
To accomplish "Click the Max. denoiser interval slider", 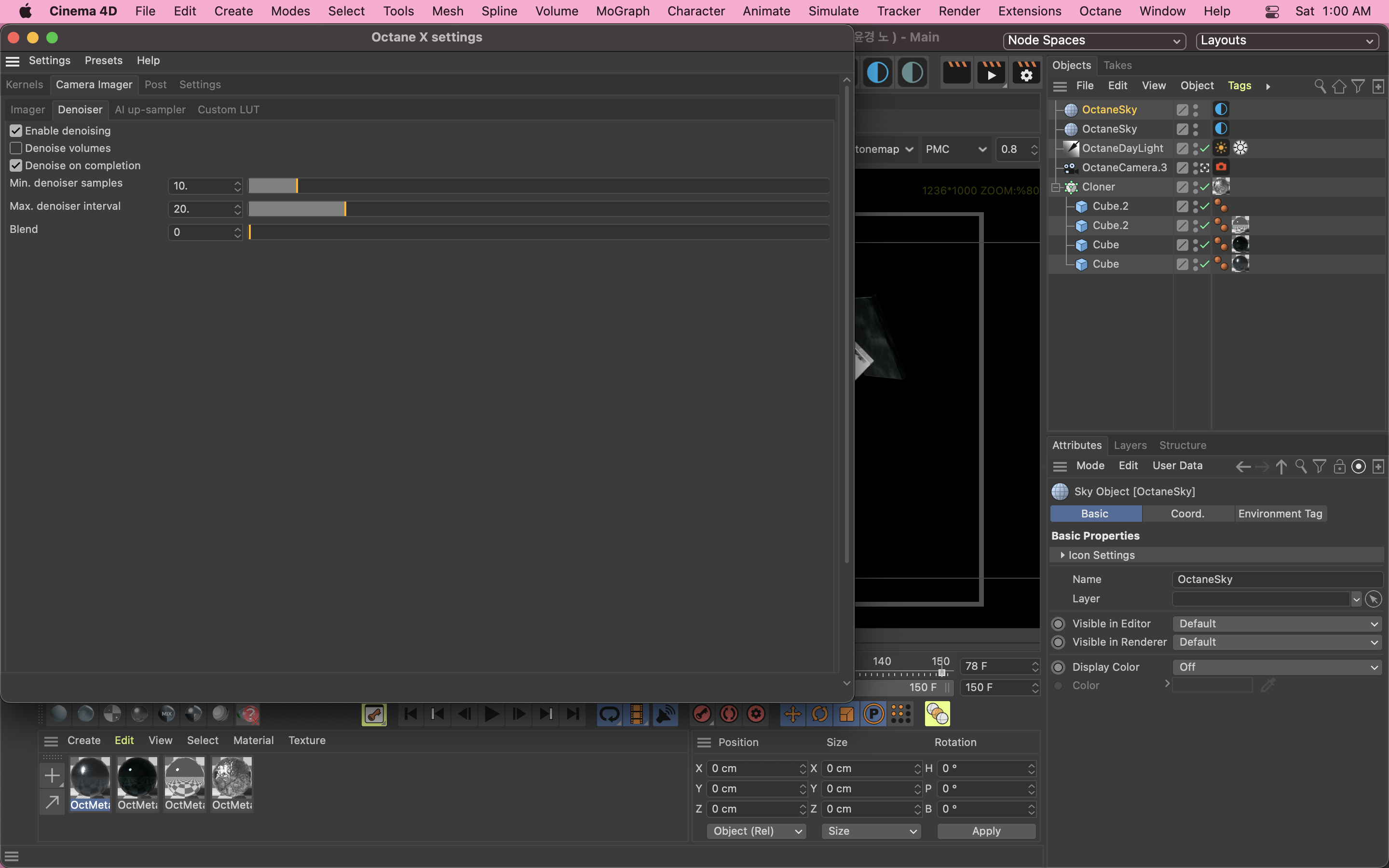I will (538, 209).
